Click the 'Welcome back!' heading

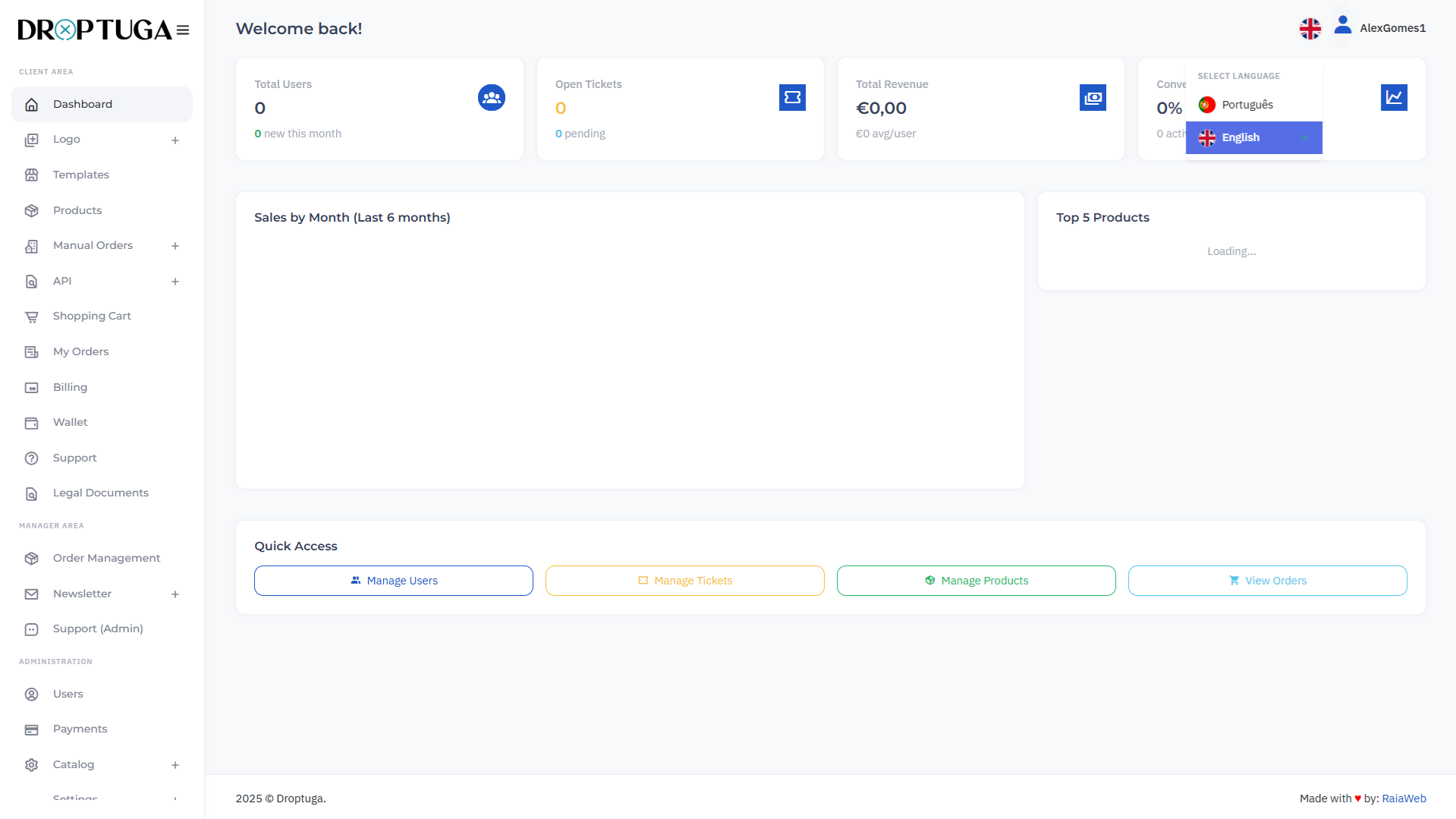(299, 28)
